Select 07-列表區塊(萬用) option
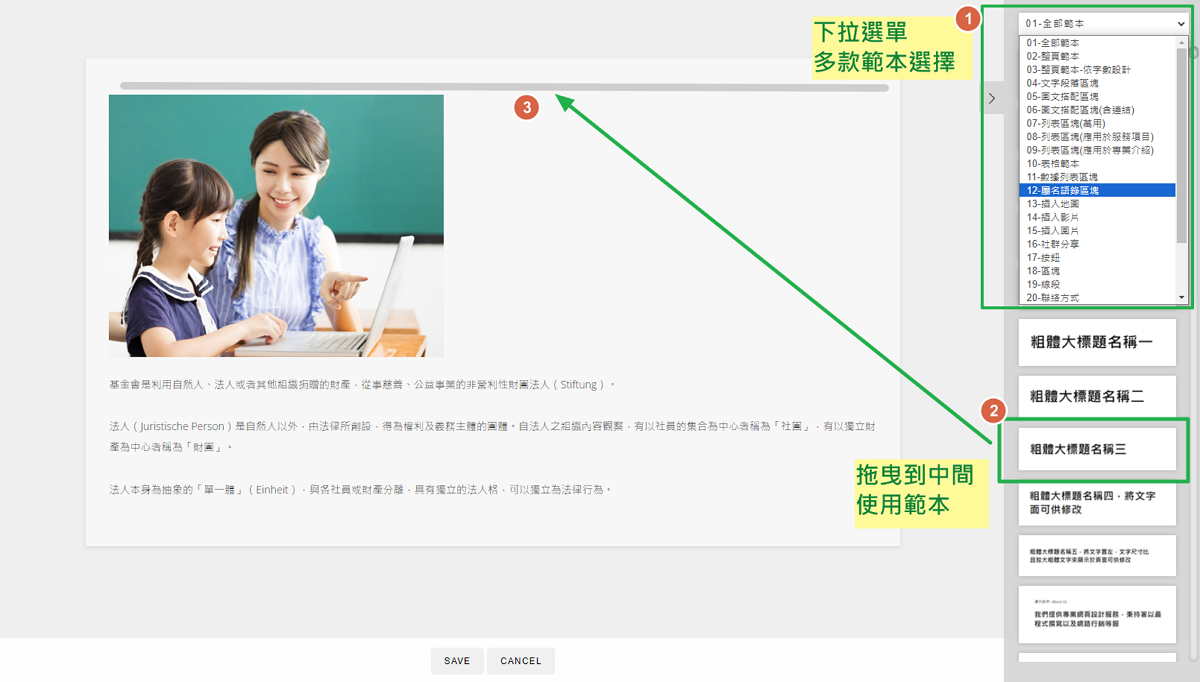Screen dimensions: 1200x682 [1097, 123]
